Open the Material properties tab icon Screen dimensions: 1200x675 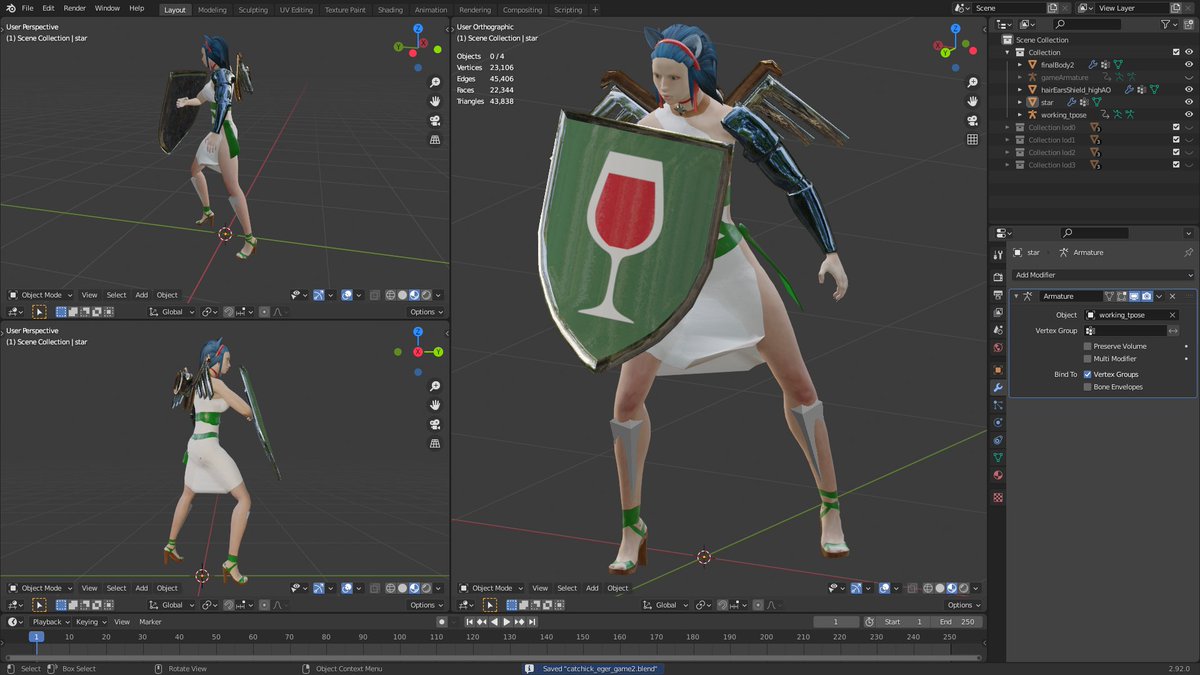pos(998,475)
